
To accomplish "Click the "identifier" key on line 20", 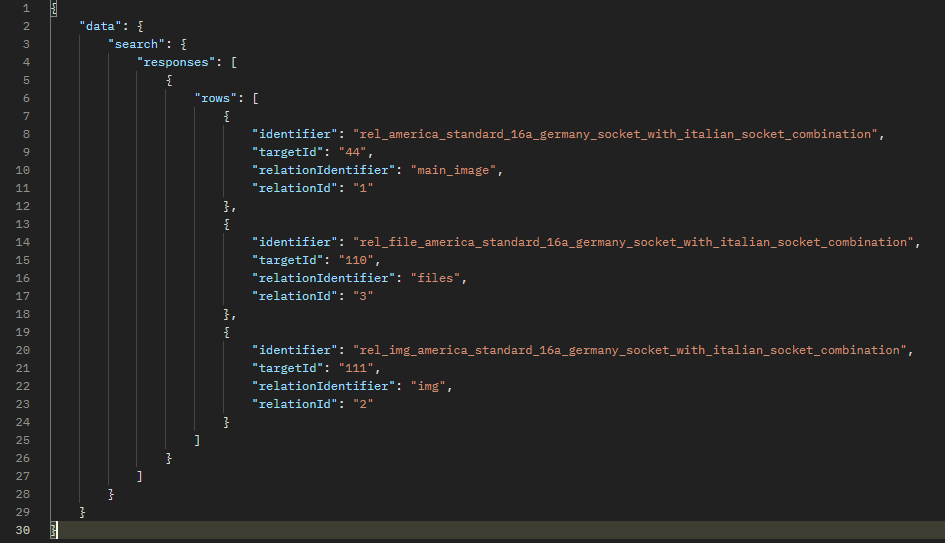I will pos(295,350).
